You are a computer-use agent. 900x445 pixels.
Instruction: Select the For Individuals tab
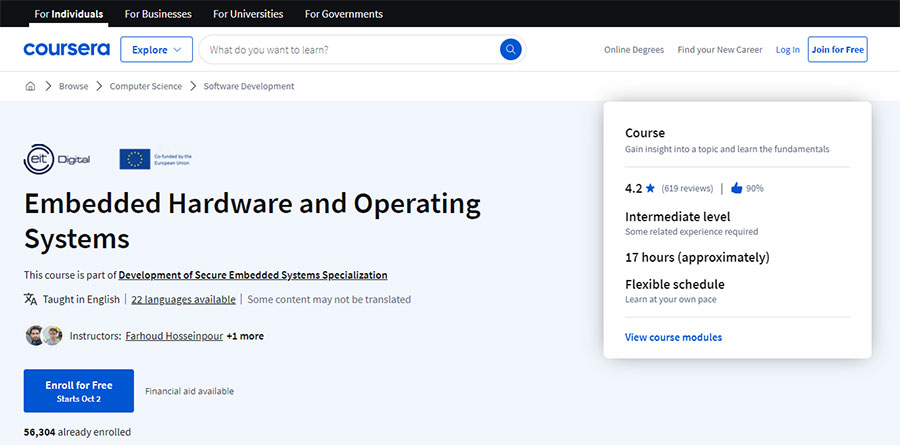(69, 14)
